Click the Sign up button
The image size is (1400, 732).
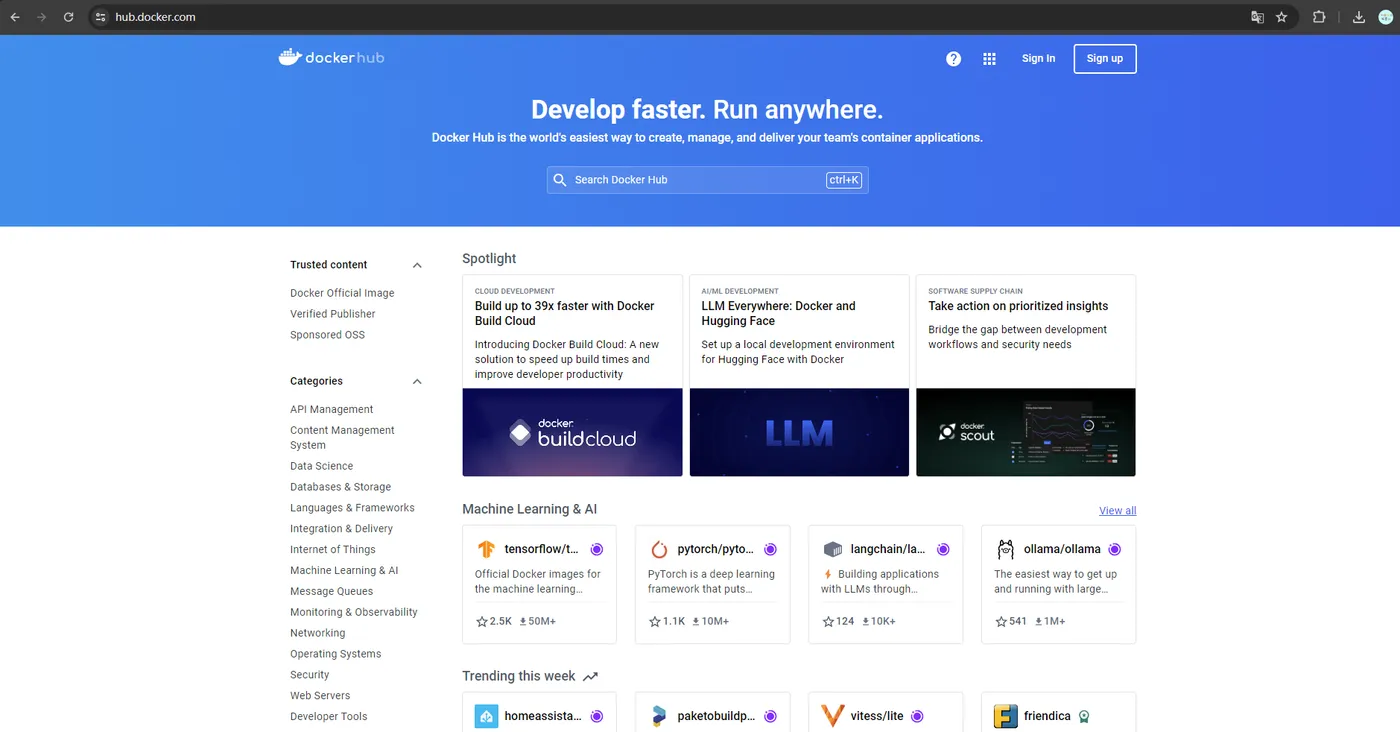1105,59
